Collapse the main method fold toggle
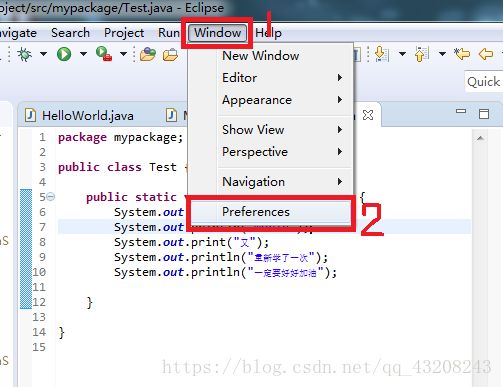The width and height of the screenshot is (503, 387). pos(50,197)
